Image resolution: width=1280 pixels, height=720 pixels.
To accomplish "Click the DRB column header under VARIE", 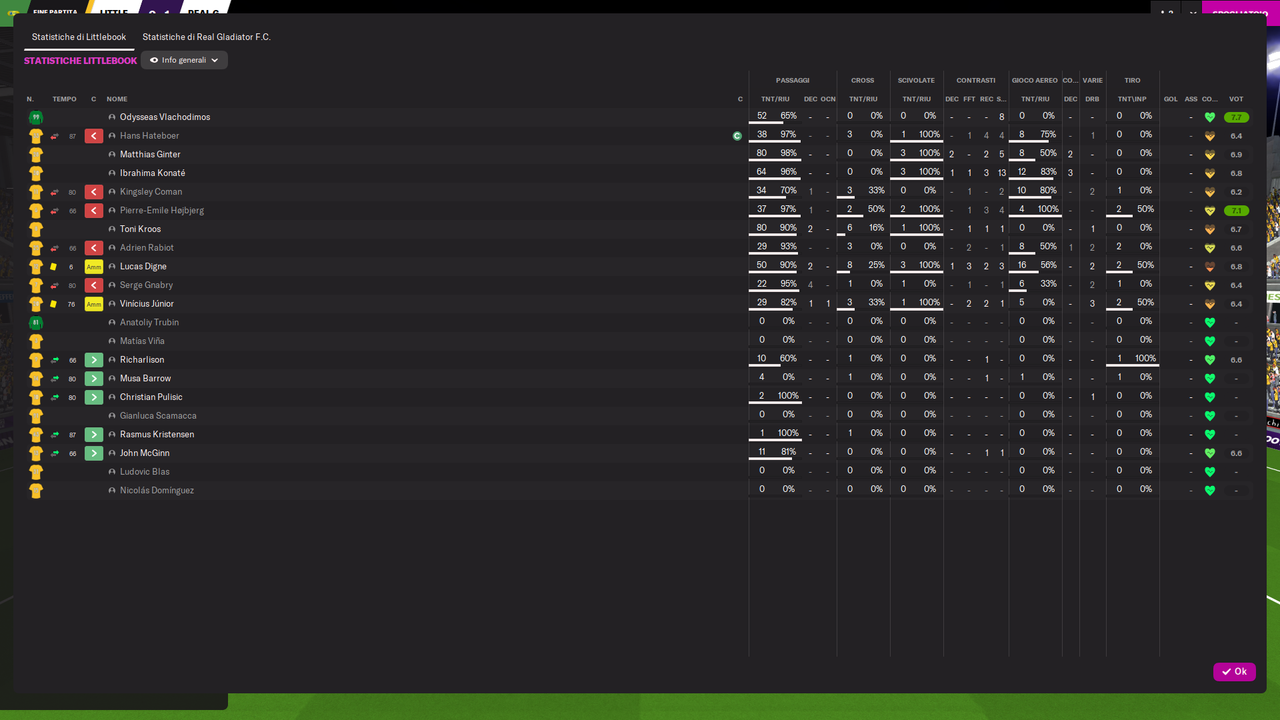I will [x=1092, y=99].
